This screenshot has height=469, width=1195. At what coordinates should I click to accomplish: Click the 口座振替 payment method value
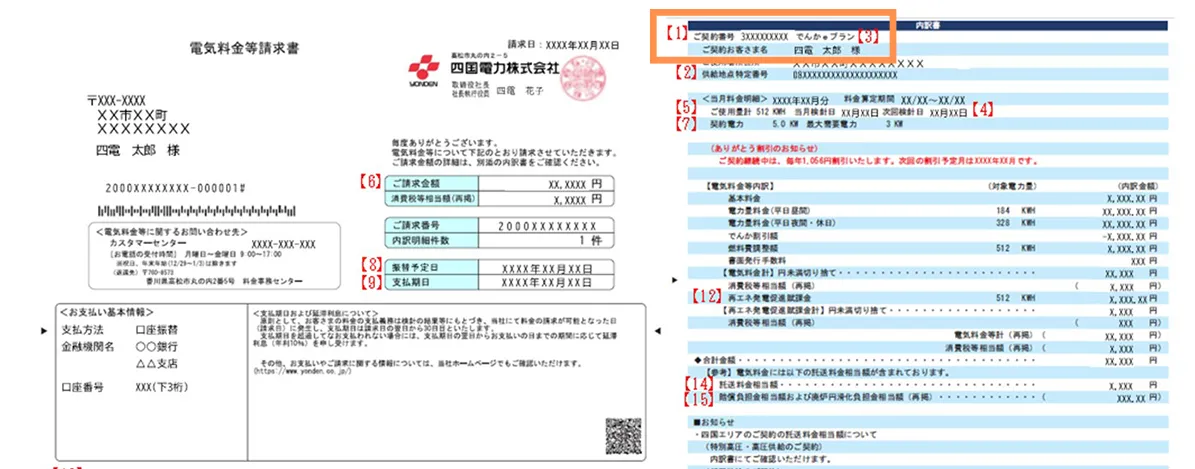point(155,331)
